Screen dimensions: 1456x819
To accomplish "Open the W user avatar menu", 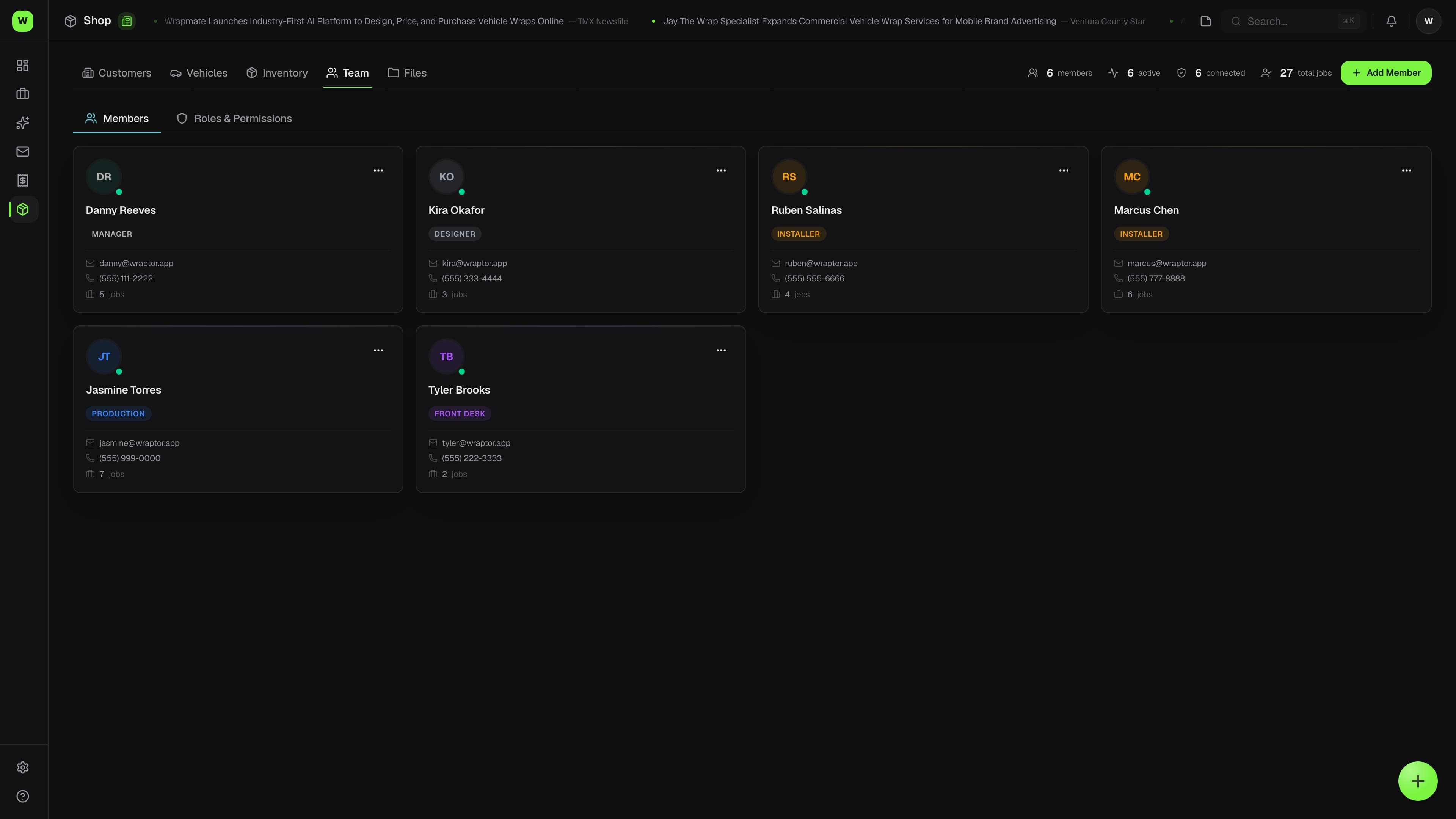I will point(1428,21).
